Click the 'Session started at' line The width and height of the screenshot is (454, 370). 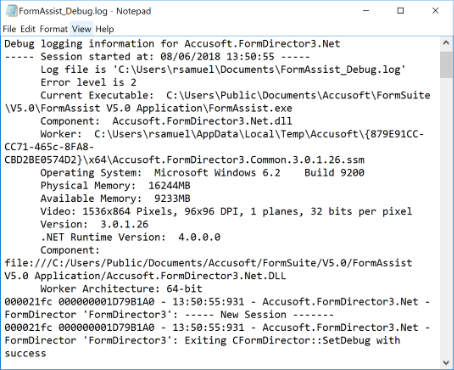[157, 57]
